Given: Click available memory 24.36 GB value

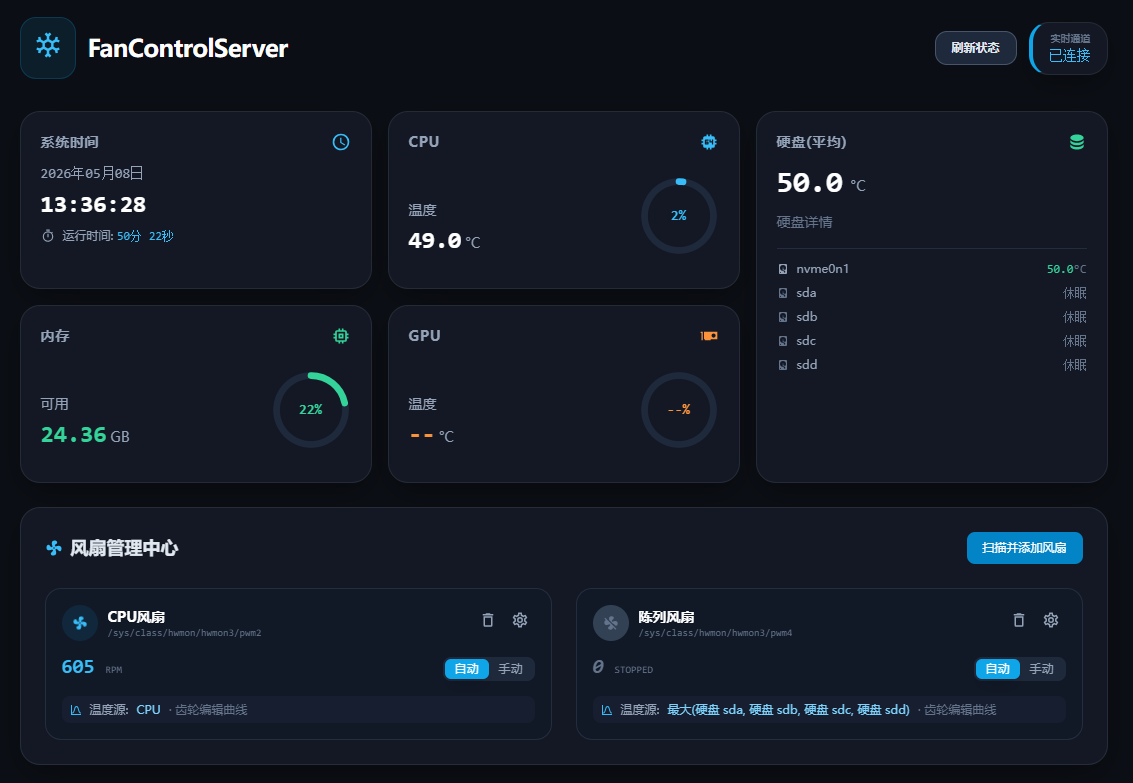Looking at the screenshot, I should tap(85, 435).
